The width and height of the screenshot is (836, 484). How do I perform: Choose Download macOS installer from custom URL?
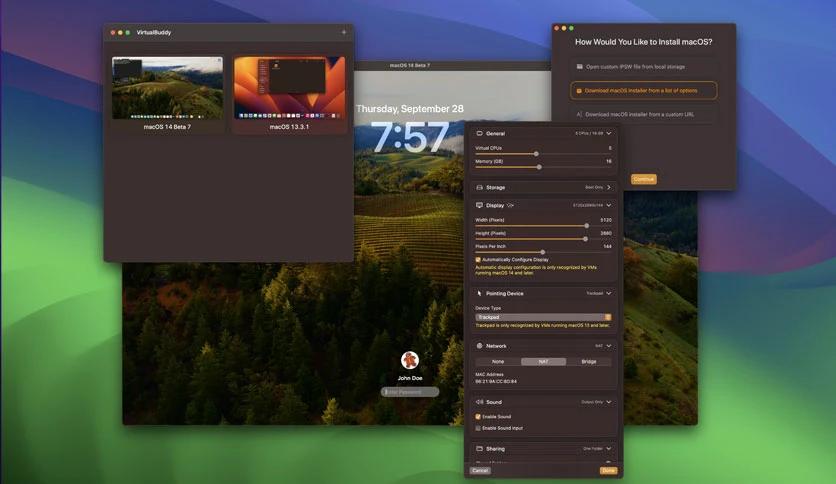644,114
